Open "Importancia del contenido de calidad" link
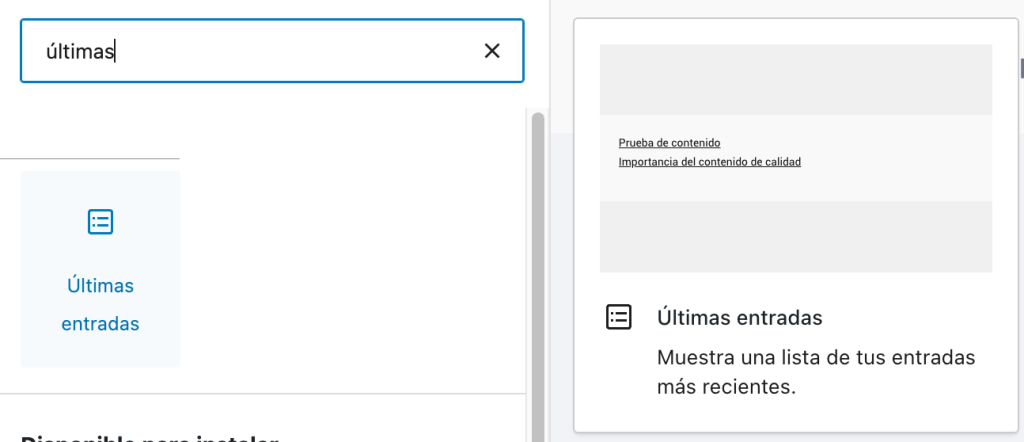 click(x=709, y=162)
